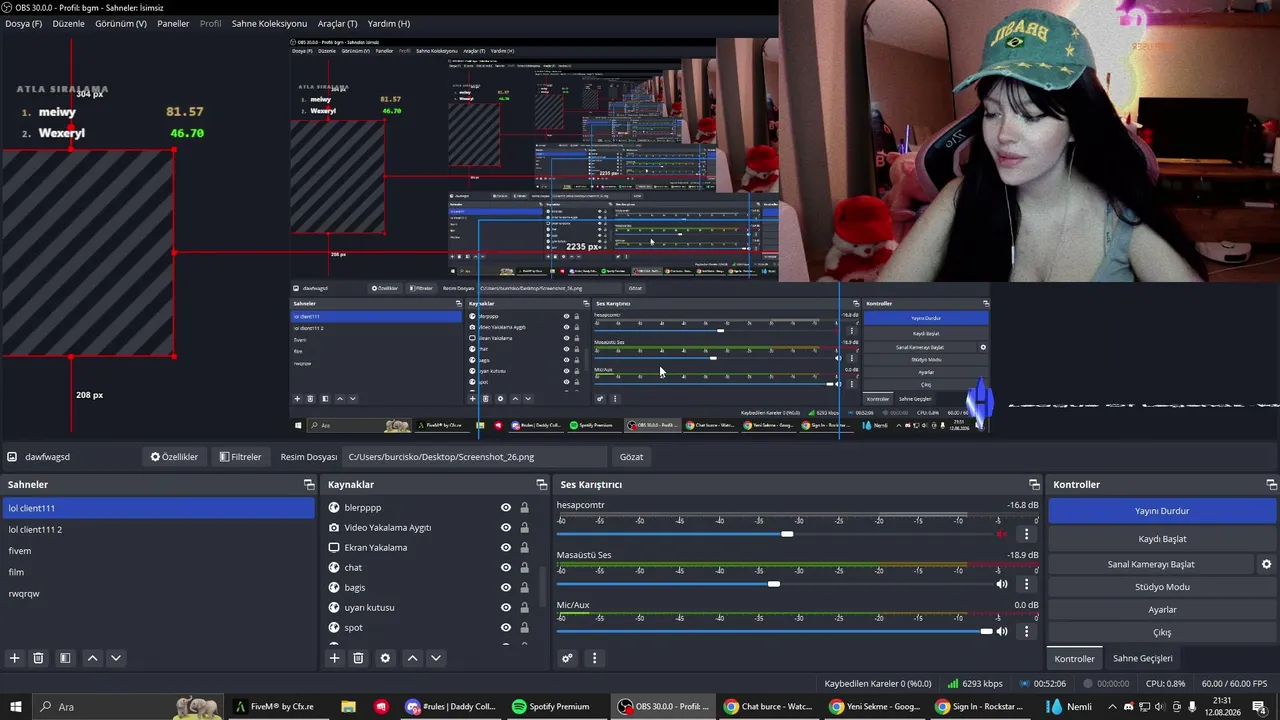
Task: Unmute the hesapcomtr audio channel
Action: tap(1002, 534)
